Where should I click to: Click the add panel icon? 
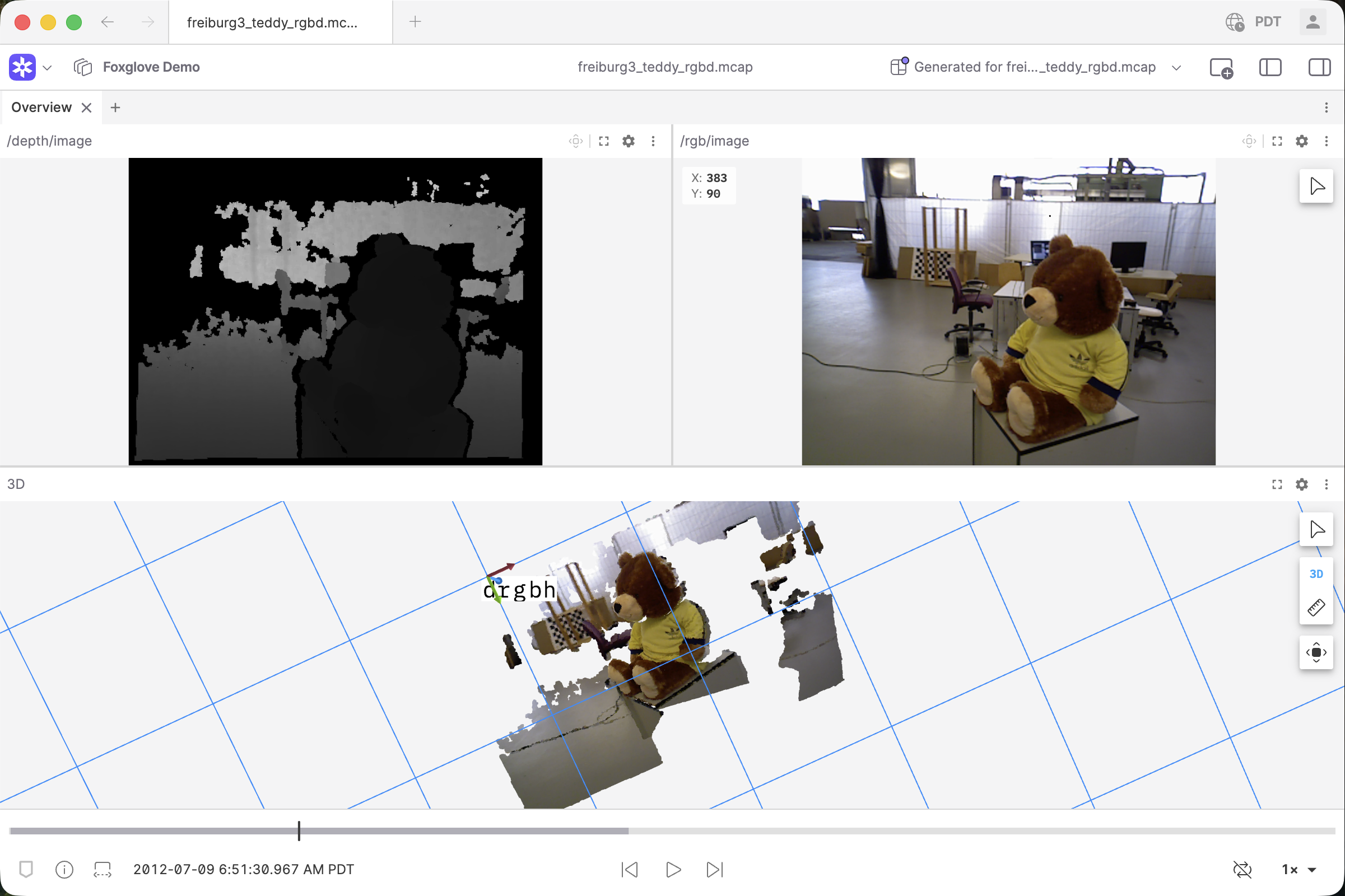[1221, 67]
